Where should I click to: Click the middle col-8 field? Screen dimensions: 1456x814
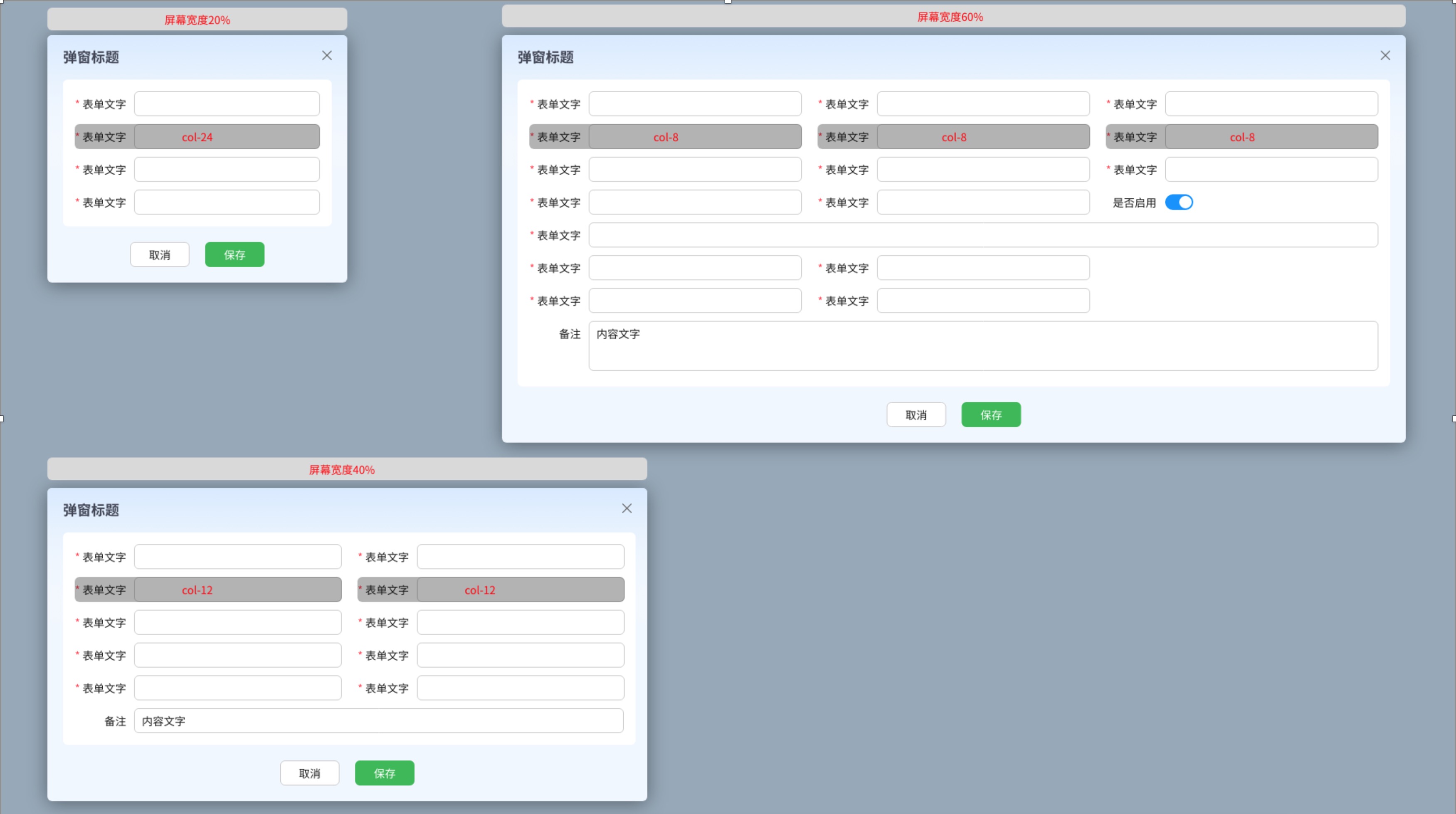pyautogui.click(x=982, y=137)
